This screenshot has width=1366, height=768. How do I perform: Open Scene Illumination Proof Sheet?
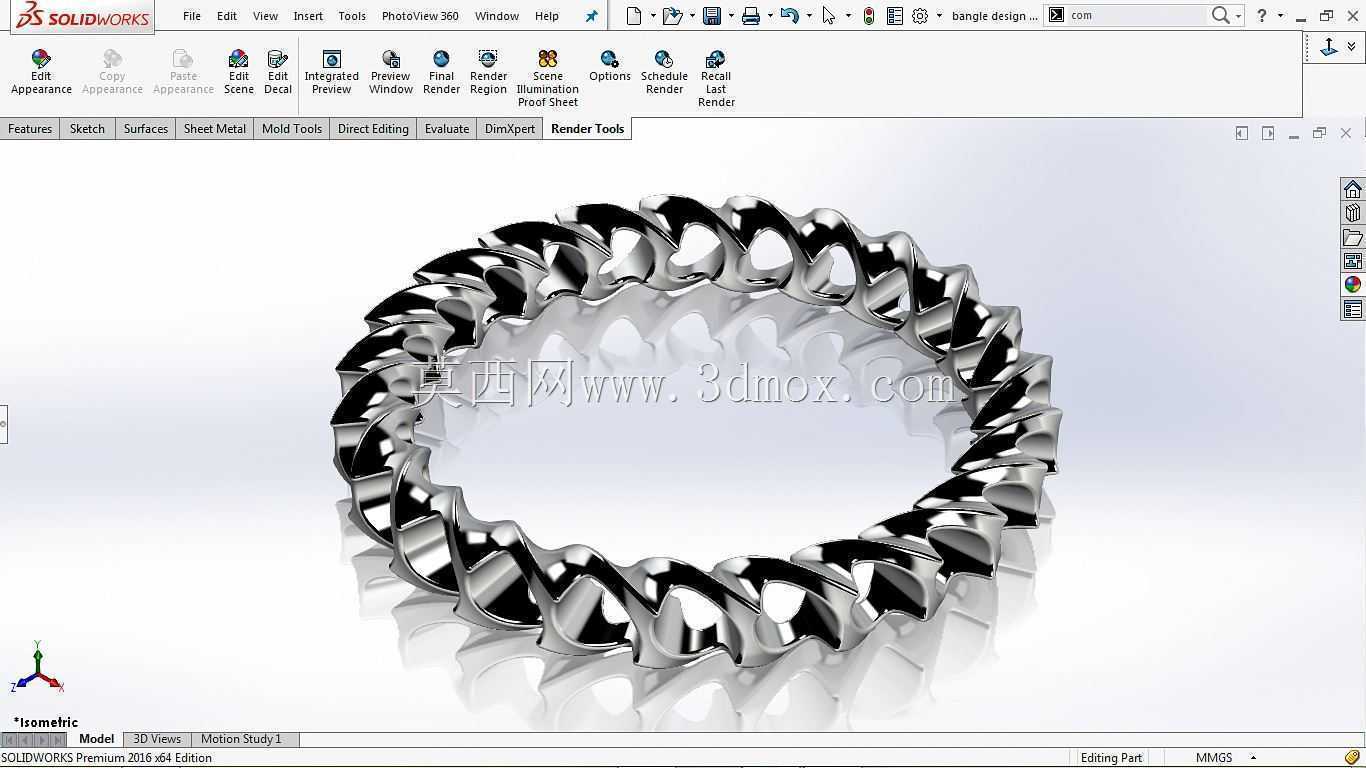547,78
